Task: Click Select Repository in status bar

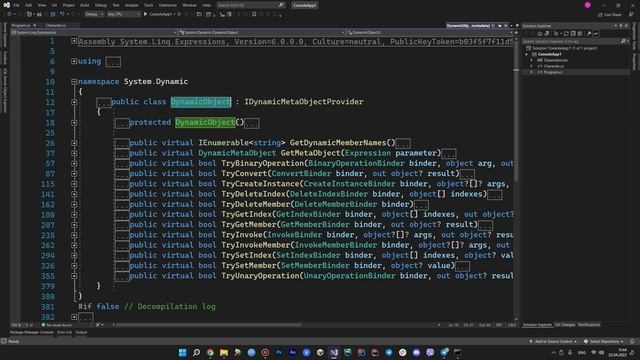Action: tap(604, 341)
